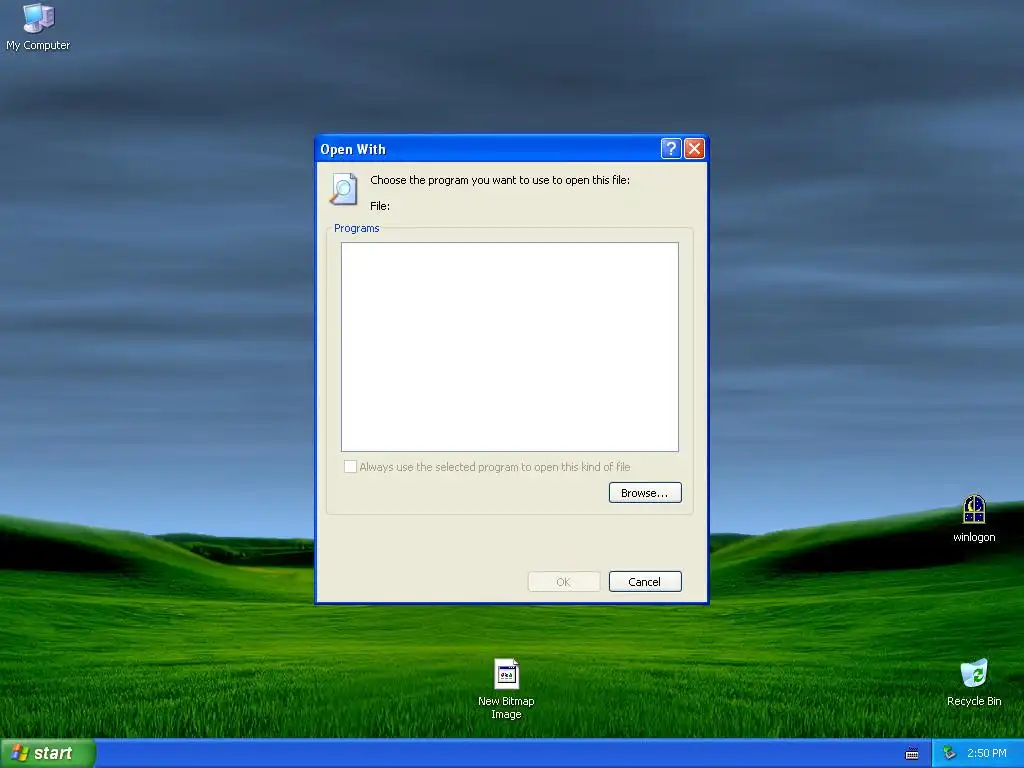The image size is (1024, 768).
Task: Select the Recycle Bin desktop icon
Action: tap(974, 682)
